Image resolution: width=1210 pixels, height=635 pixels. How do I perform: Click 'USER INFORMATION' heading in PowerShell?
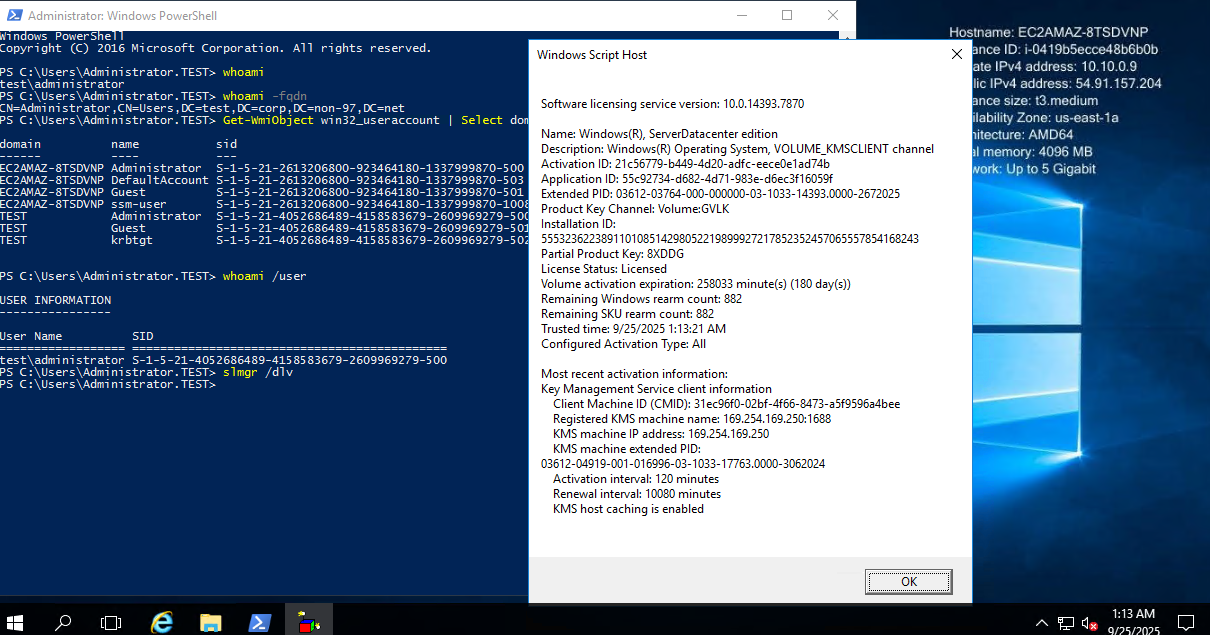(56, 300)
